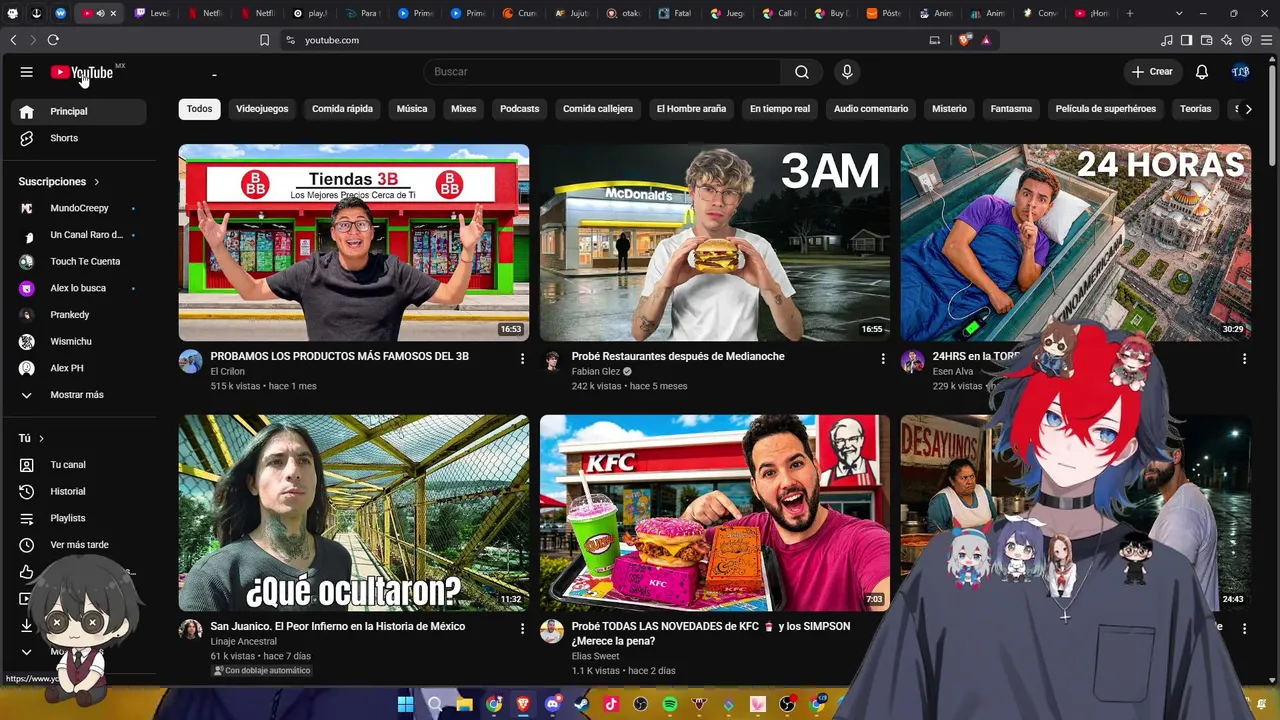Open File Explorer from the taskbar

pyautogui.click(x=464, y=704)
